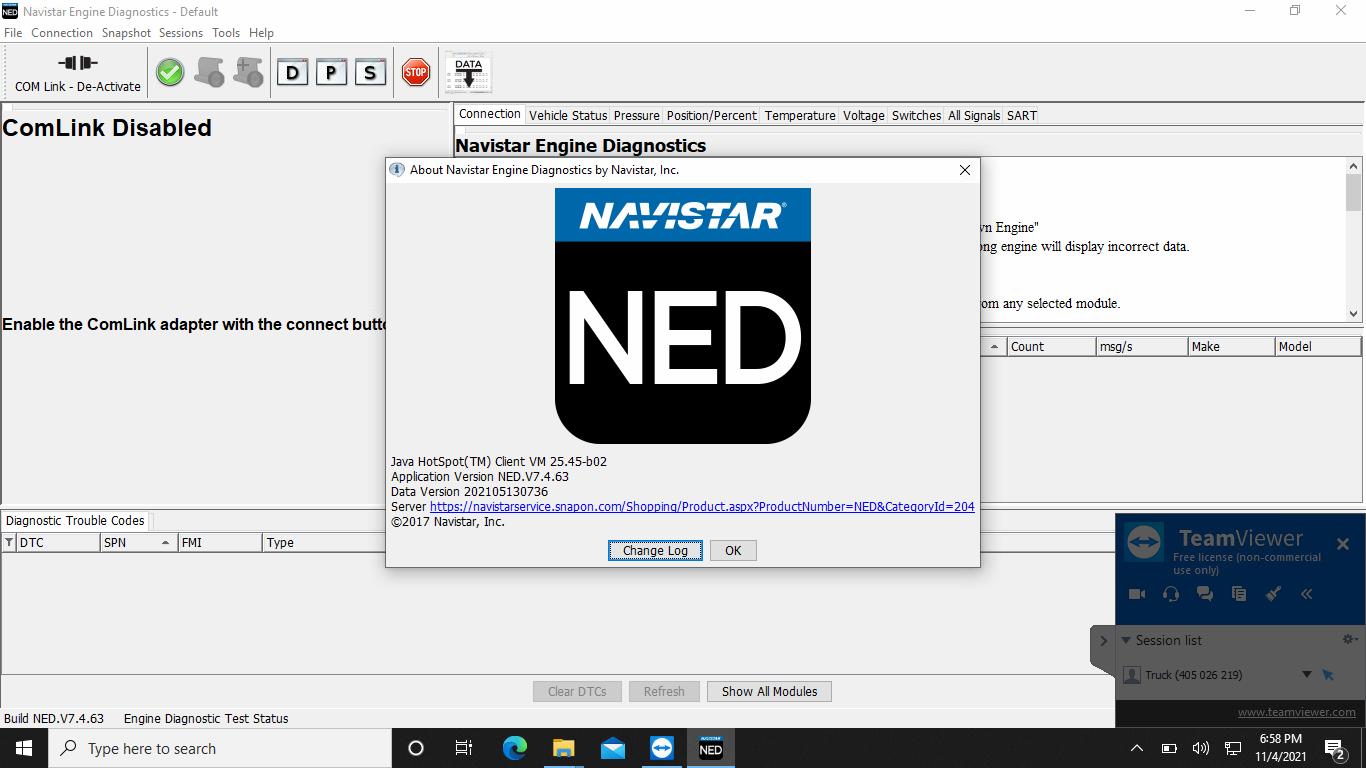Click the filter funnel in DTC table header
1366x768 pixels.
click(9, 543)
